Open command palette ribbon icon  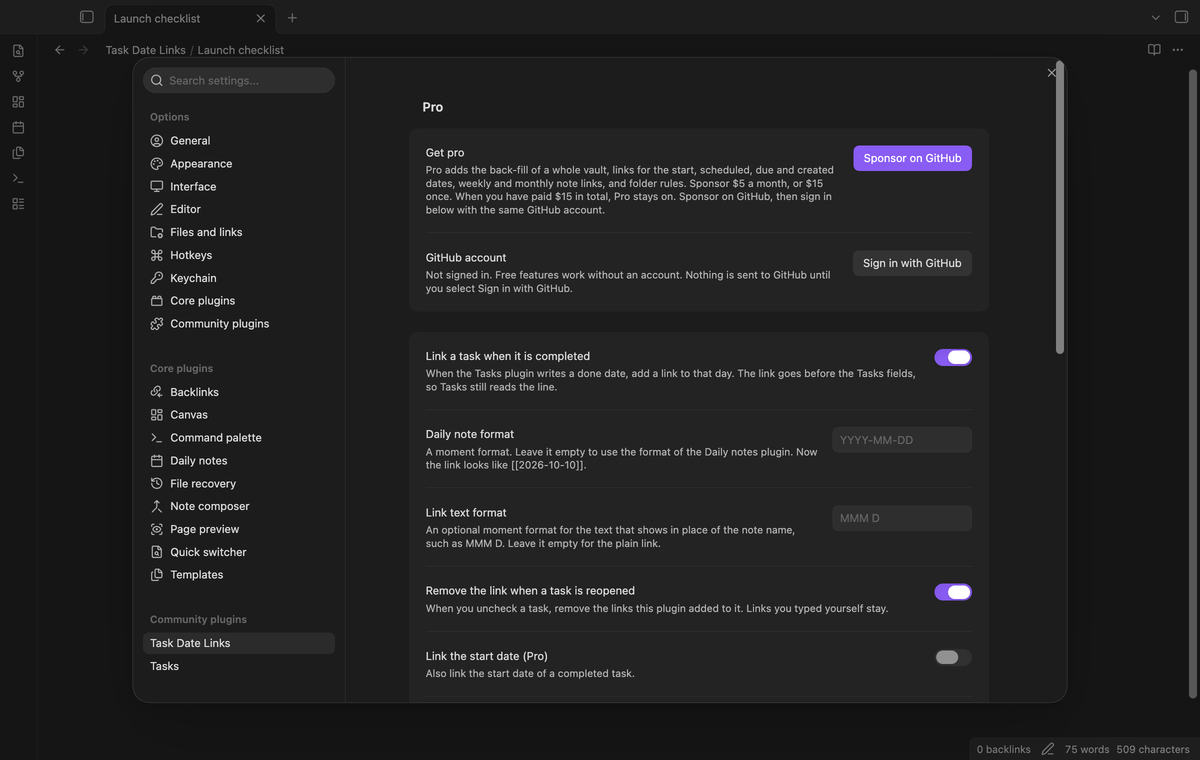click(18, 178)
